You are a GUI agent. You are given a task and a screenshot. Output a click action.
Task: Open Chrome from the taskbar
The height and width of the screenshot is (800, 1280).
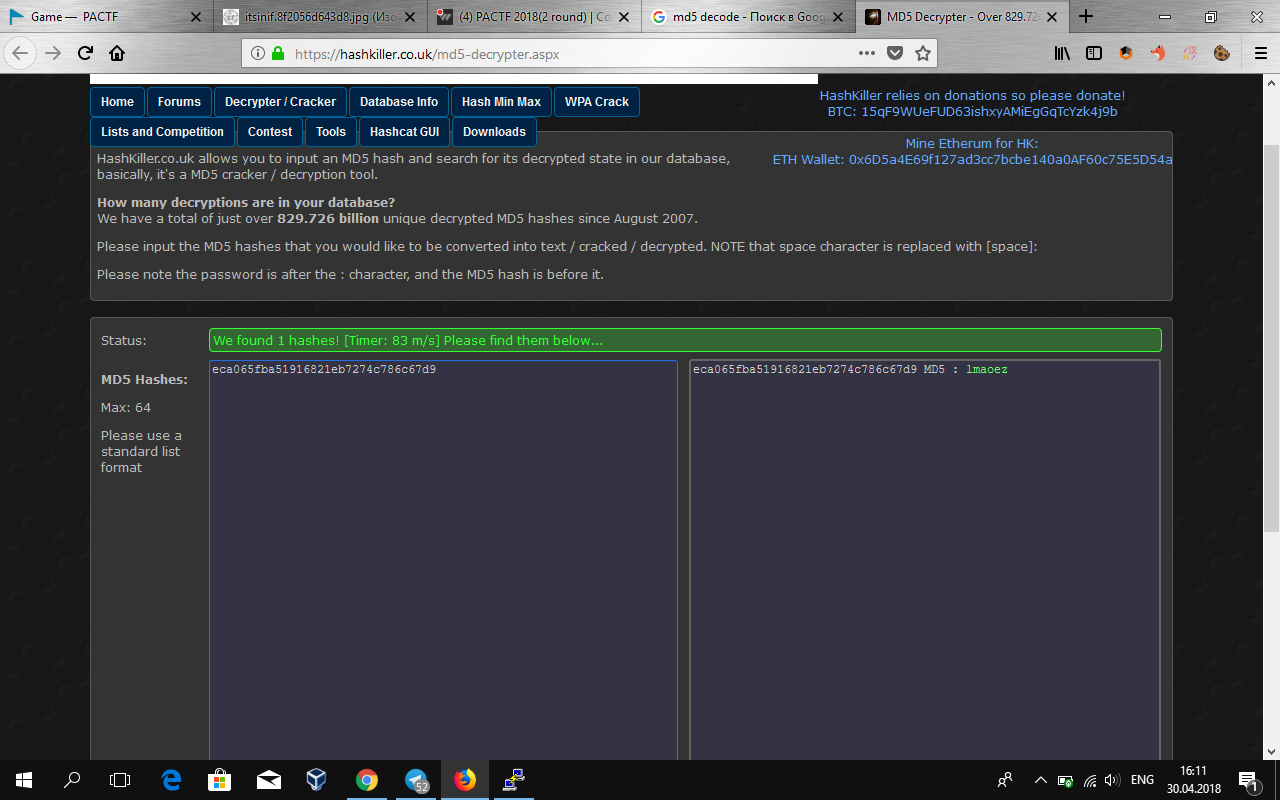(367, 780)
